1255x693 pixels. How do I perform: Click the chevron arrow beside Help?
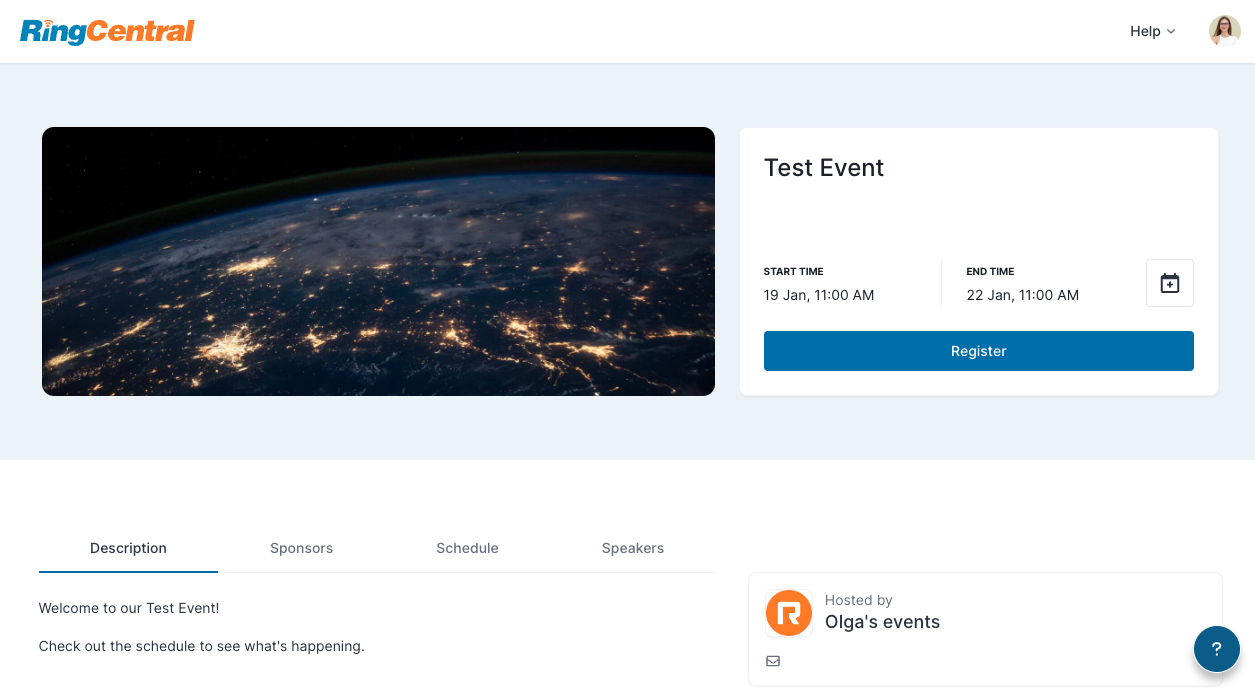coord(1171,32)
